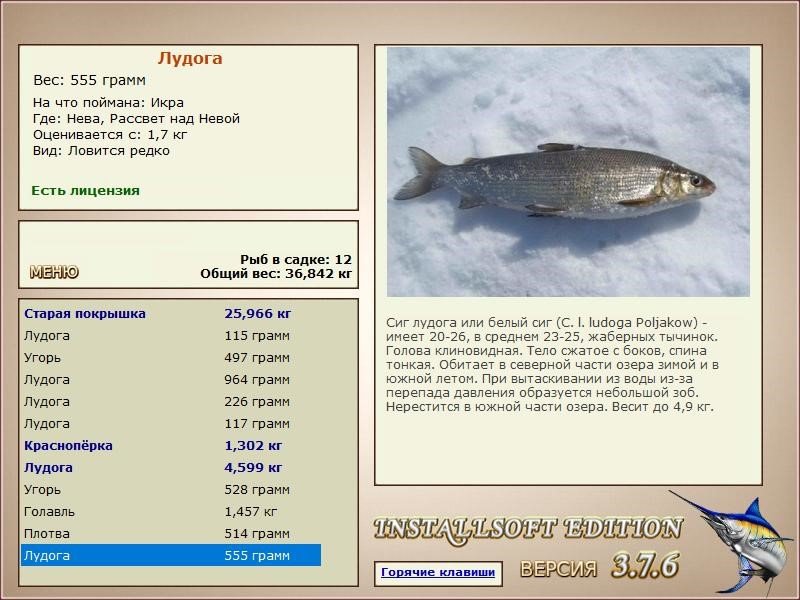Click the Вес: 555 грамм text
The image size is (800, 600).
(x=89, y=80)
